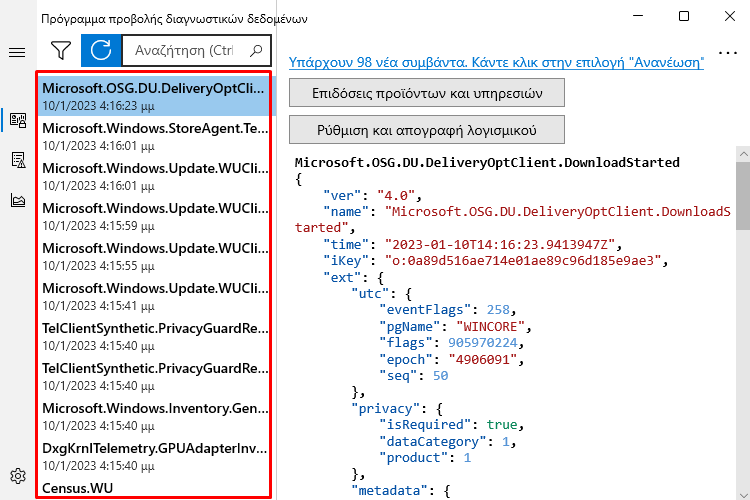Open the three-dots more options menu
This screenshot has height=500, width=750.
click(x=728, y=53)
